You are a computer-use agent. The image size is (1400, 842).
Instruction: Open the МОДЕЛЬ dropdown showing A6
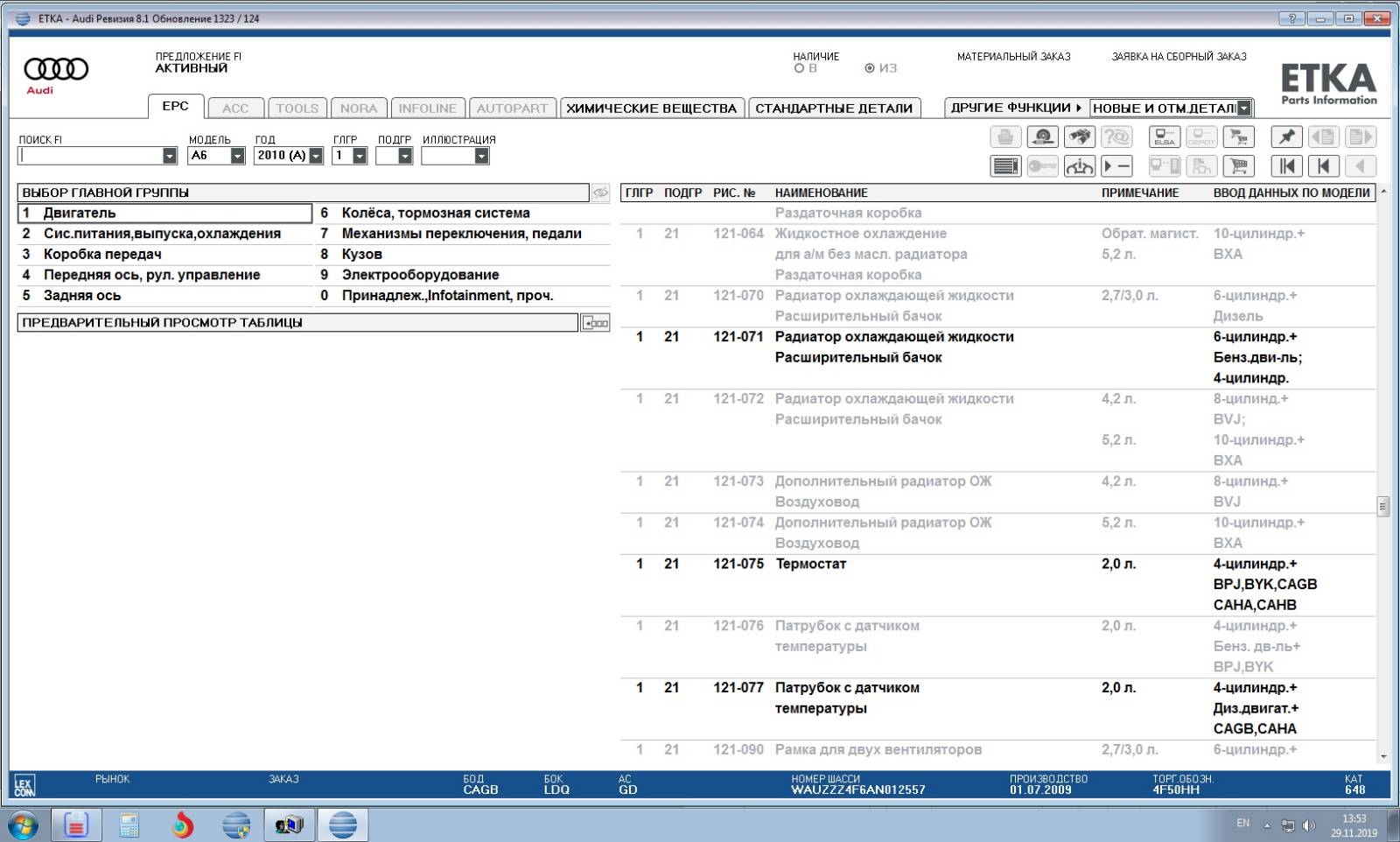(x=237, y=156)
